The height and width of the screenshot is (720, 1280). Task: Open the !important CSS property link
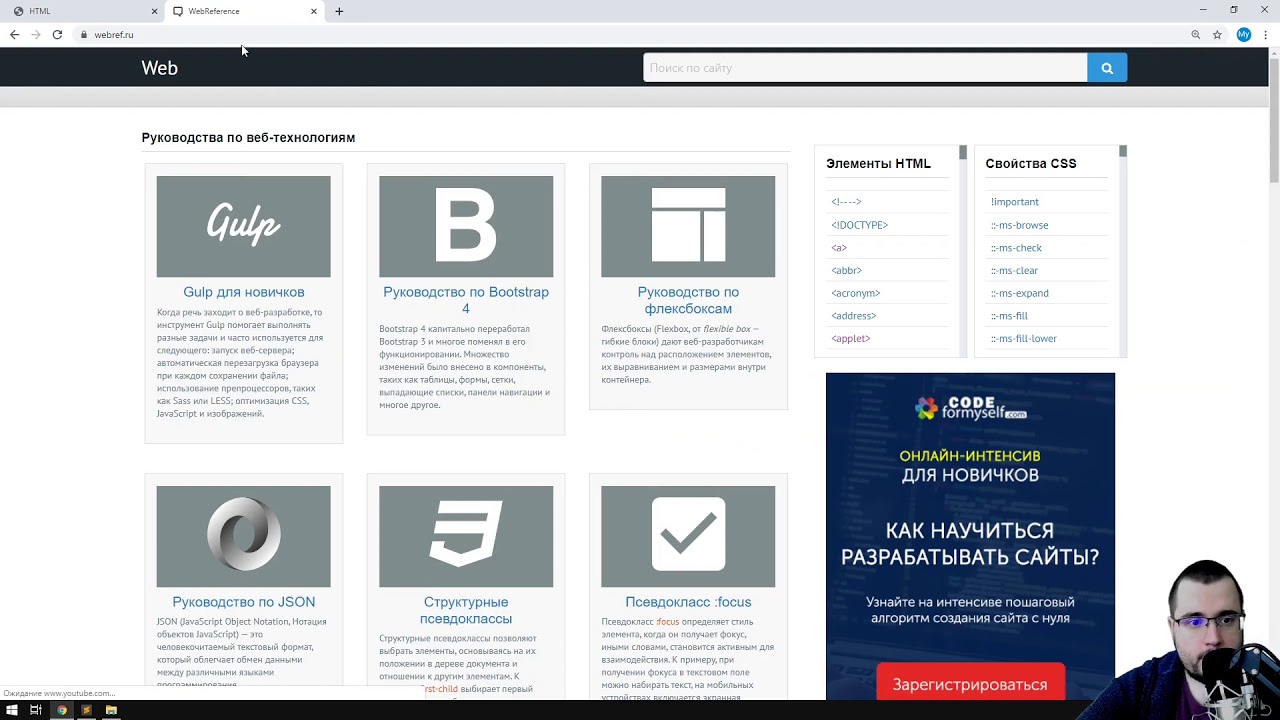tap(1014, 202)
